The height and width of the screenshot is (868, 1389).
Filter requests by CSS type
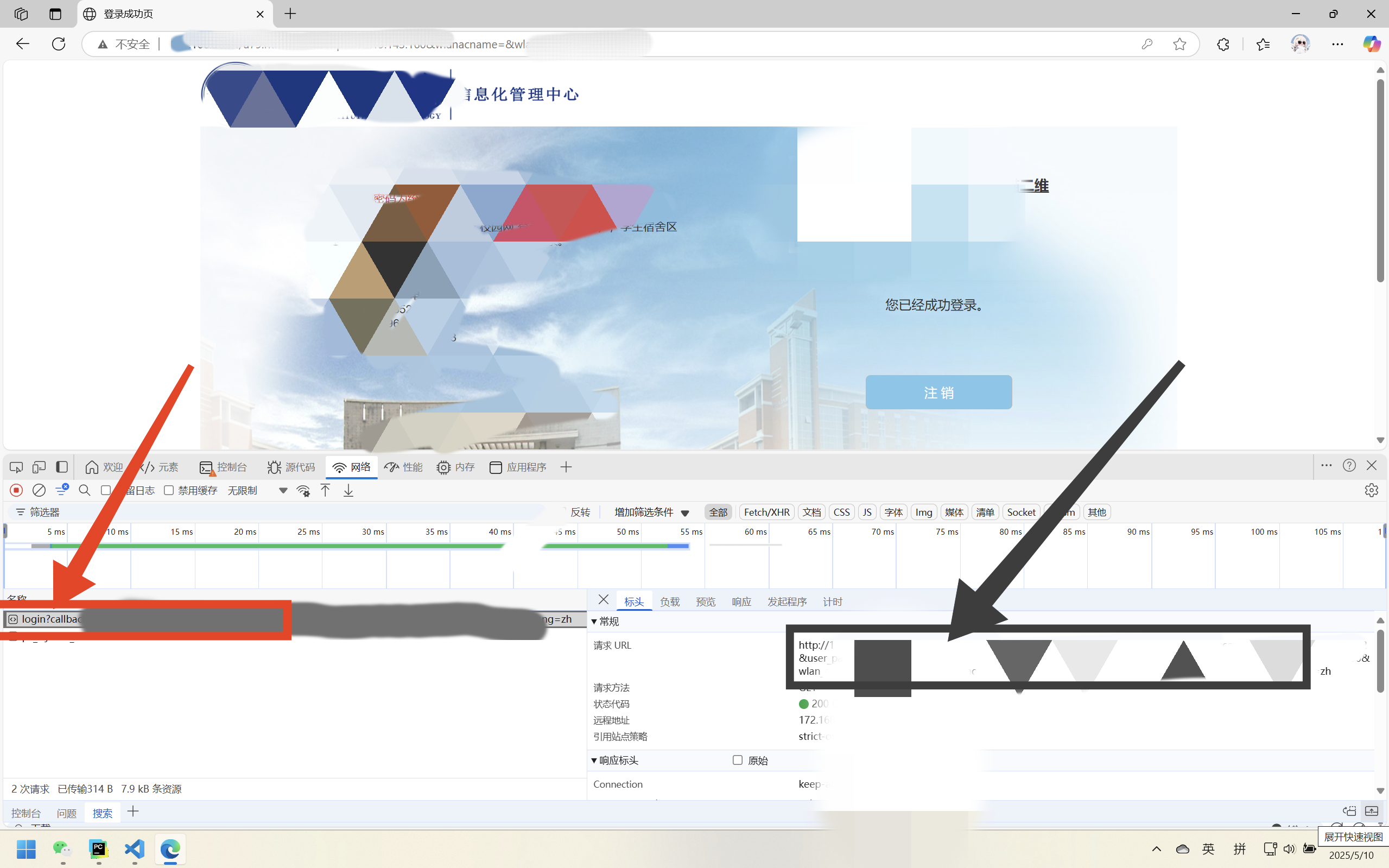pyautogui.click(x=841, y=512)
